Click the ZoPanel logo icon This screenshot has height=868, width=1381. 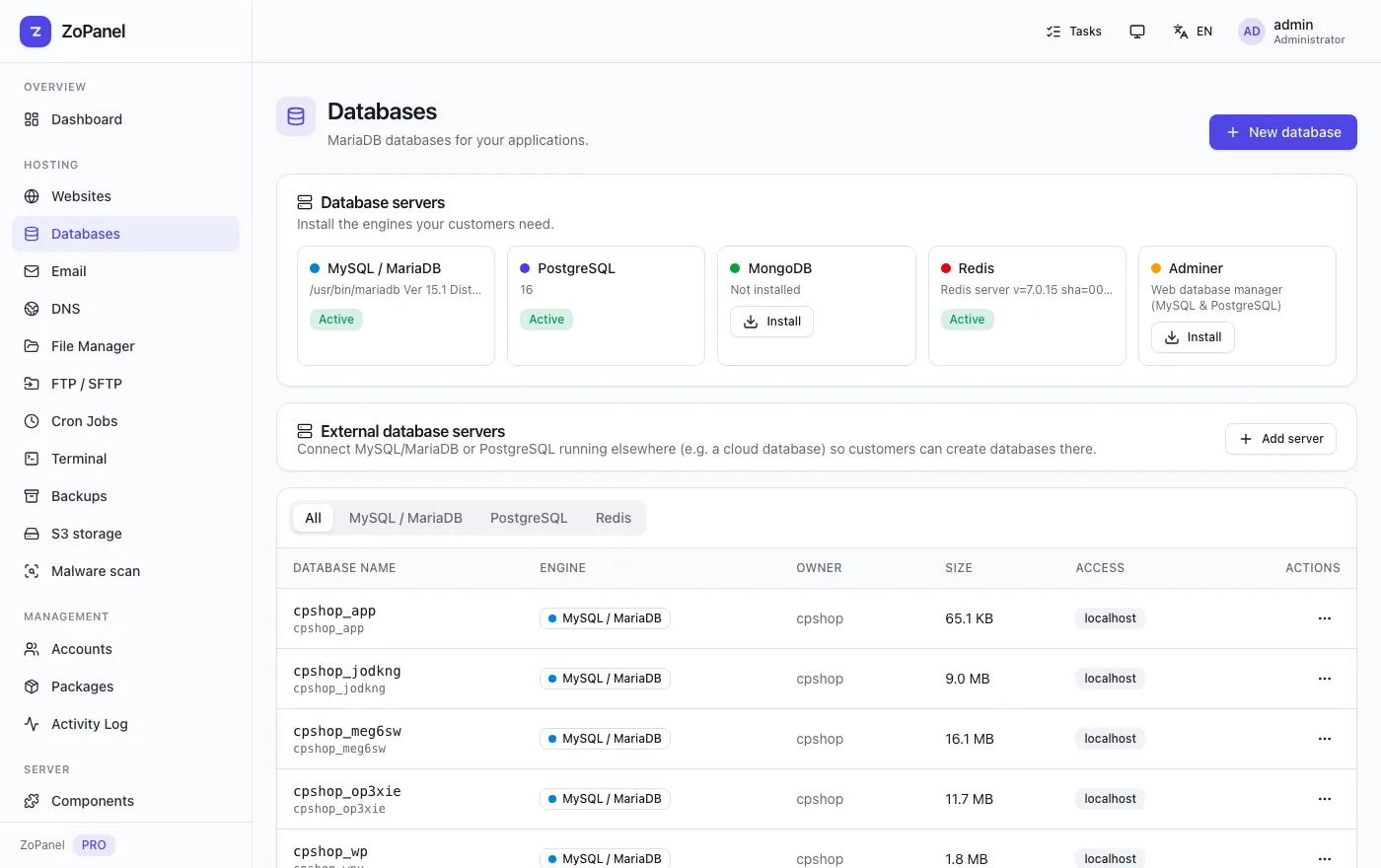click(x=36, y=32)
